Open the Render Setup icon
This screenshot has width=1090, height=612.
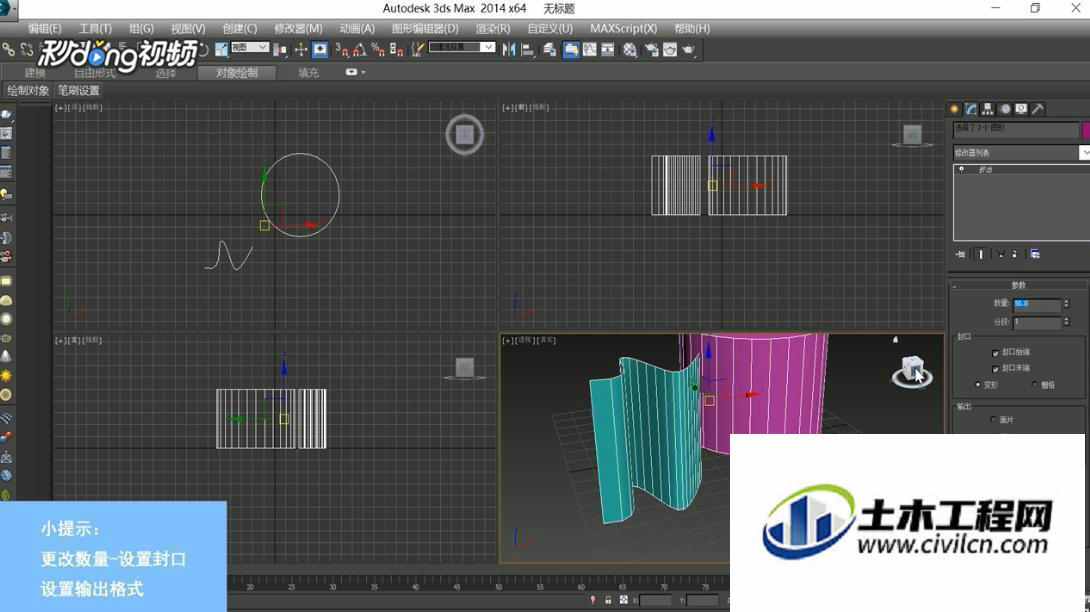click(x=651, y=49)
